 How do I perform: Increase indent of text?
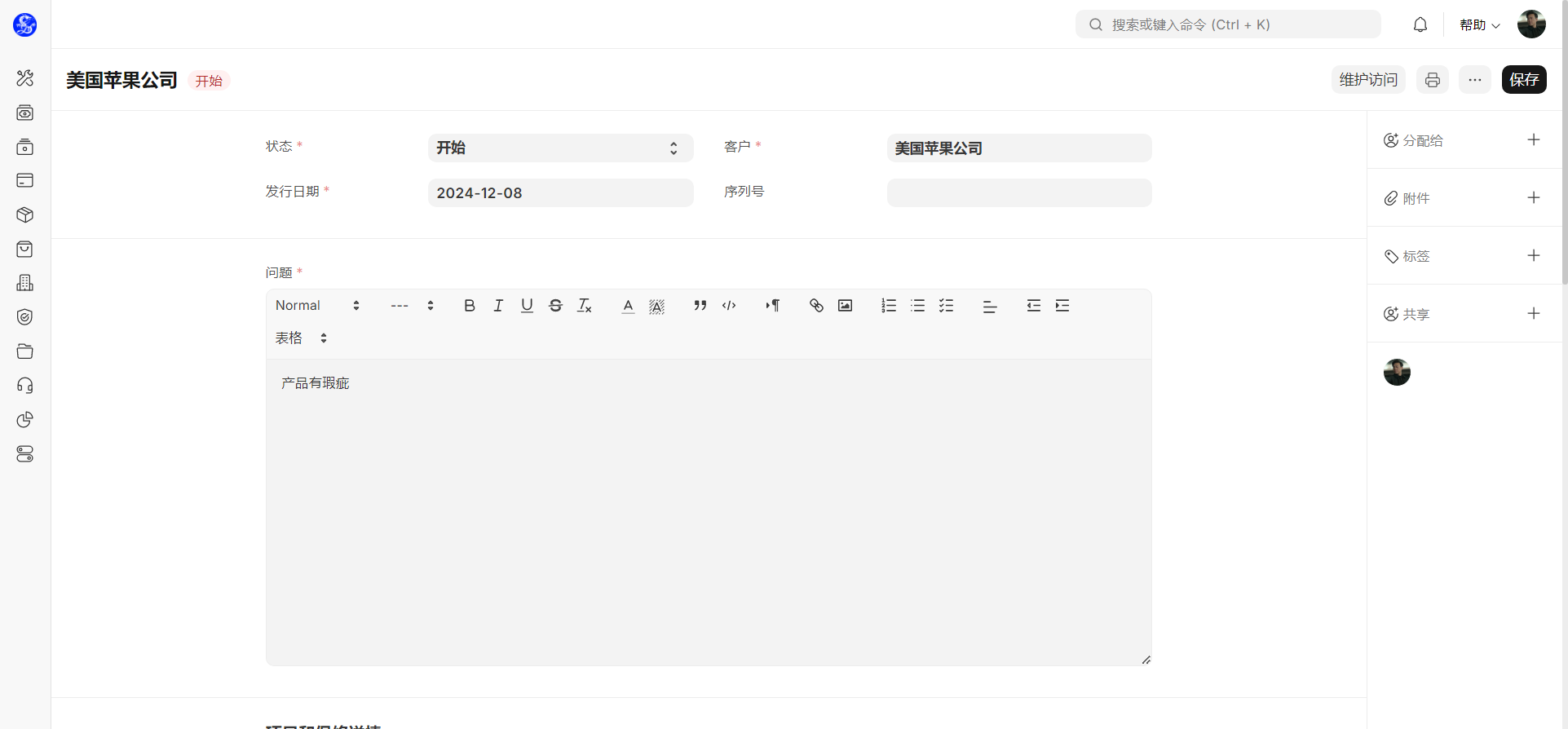tap(1062, 306)
